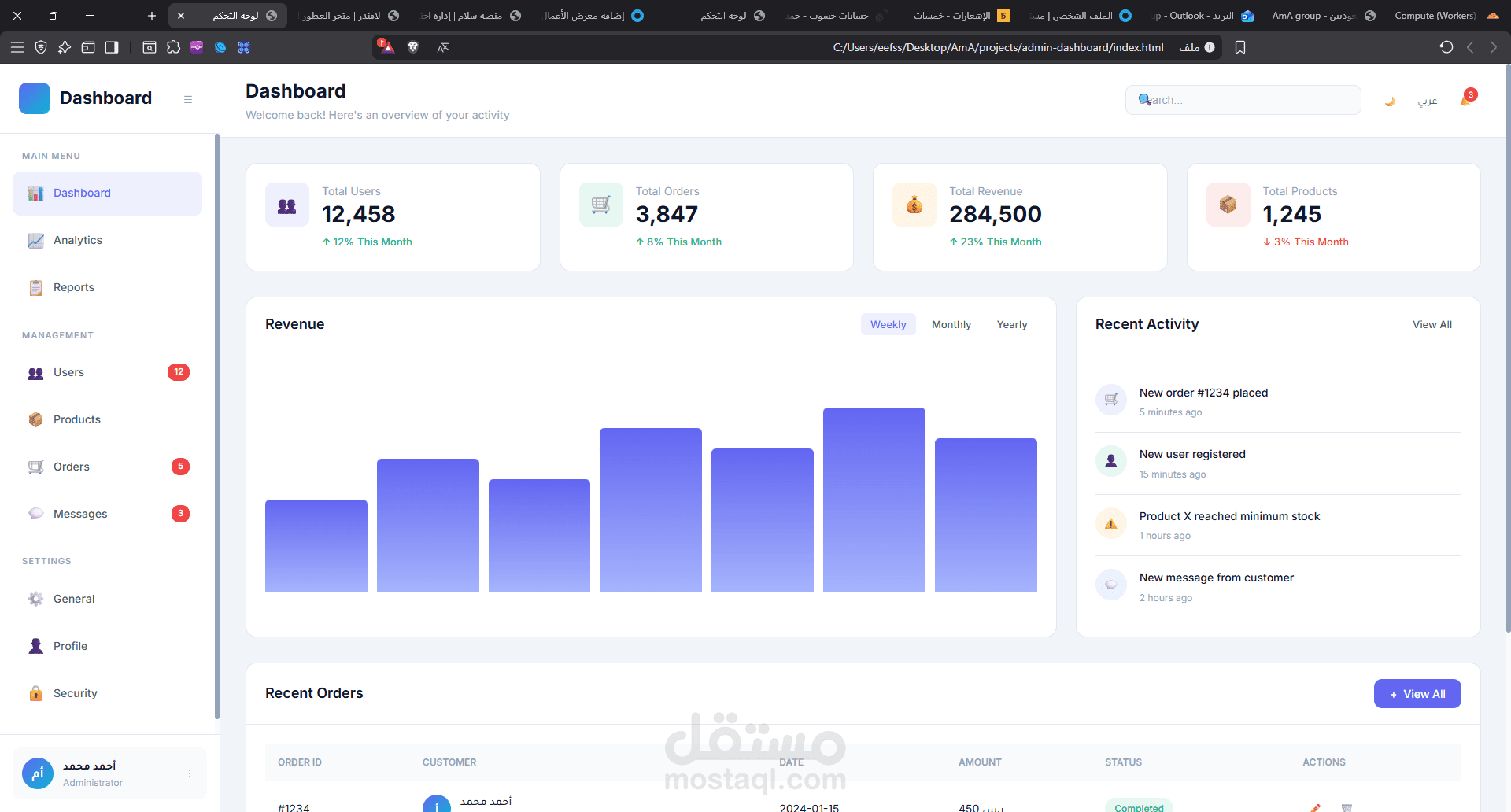
Task: Click the Completed status badge
Action: pos(1139,806)
